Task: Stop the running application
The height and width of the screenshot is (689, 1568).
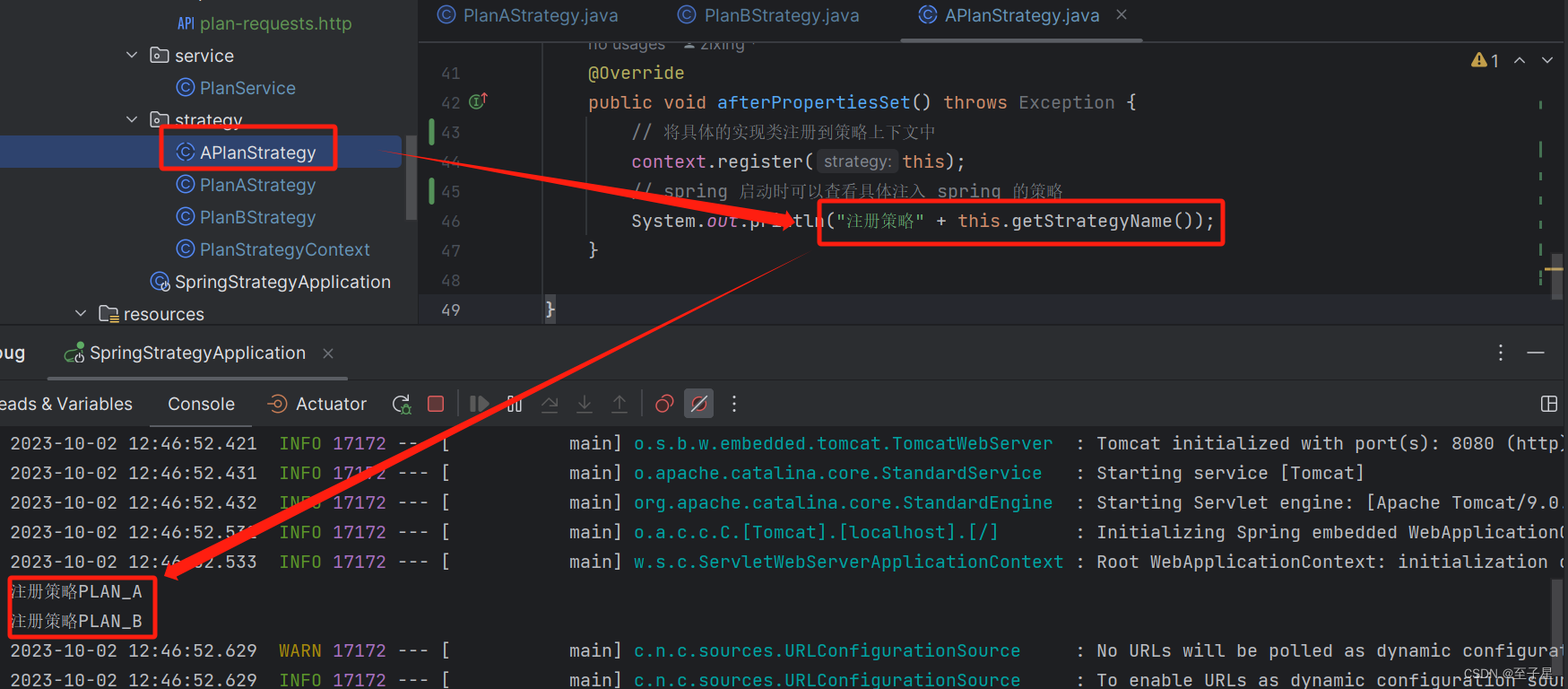Action: 436,405
